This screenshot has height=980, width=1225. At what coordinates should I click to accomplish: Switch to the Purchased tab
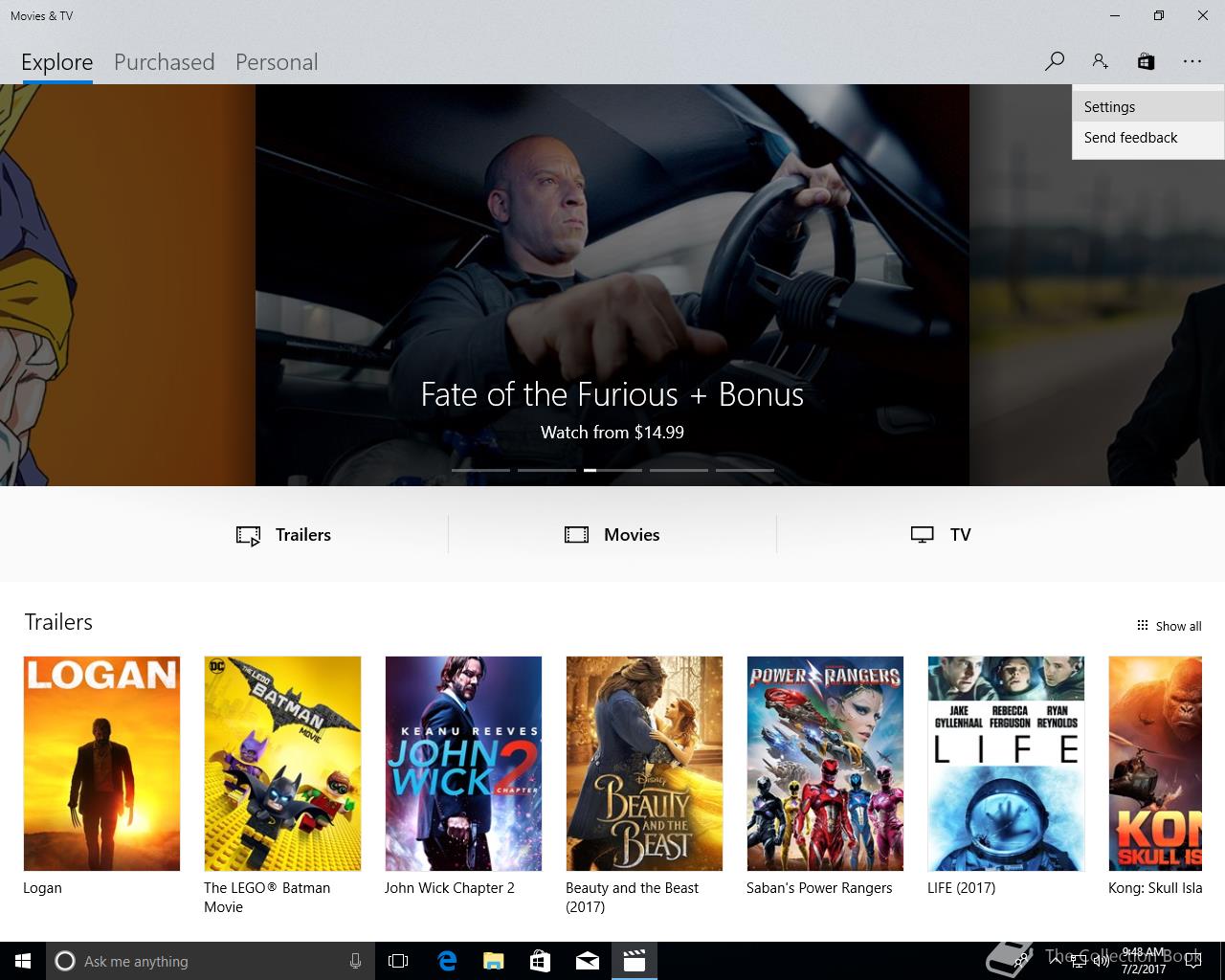[x=164, y=62]
